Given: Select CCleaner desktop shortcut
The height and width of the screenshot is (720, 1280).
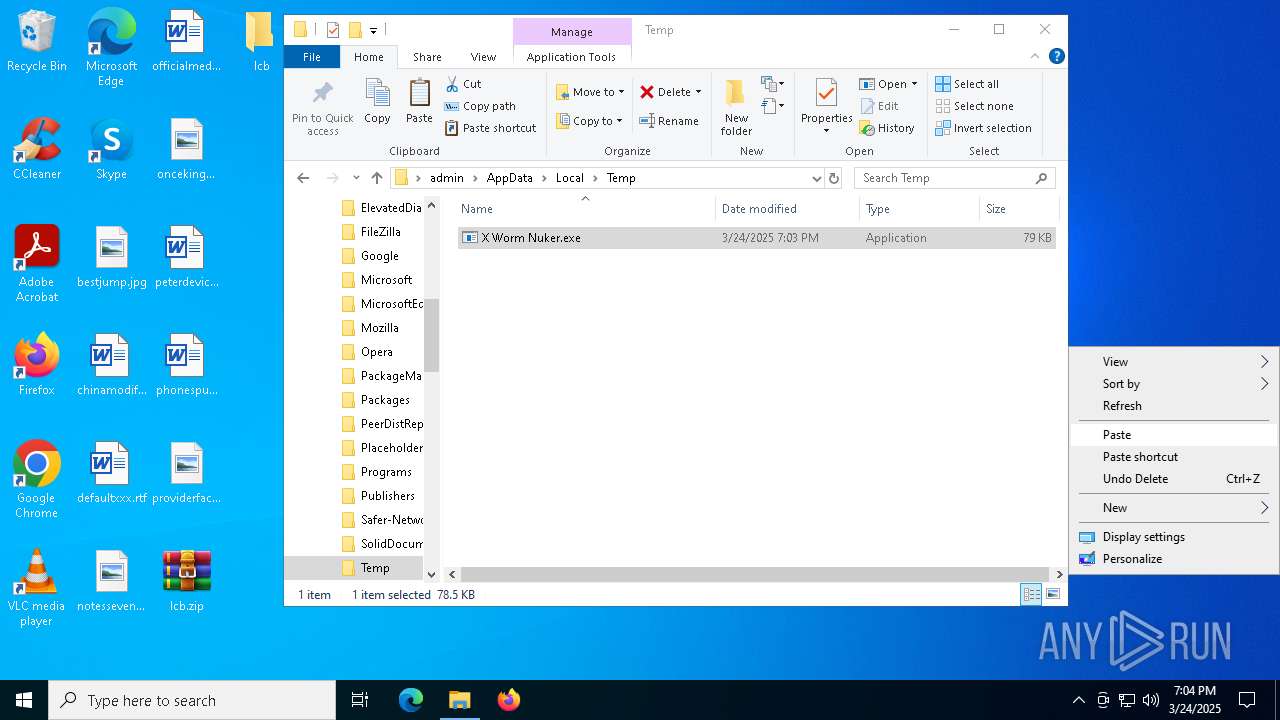Looking at the screenshot, I should coord(36,149).
